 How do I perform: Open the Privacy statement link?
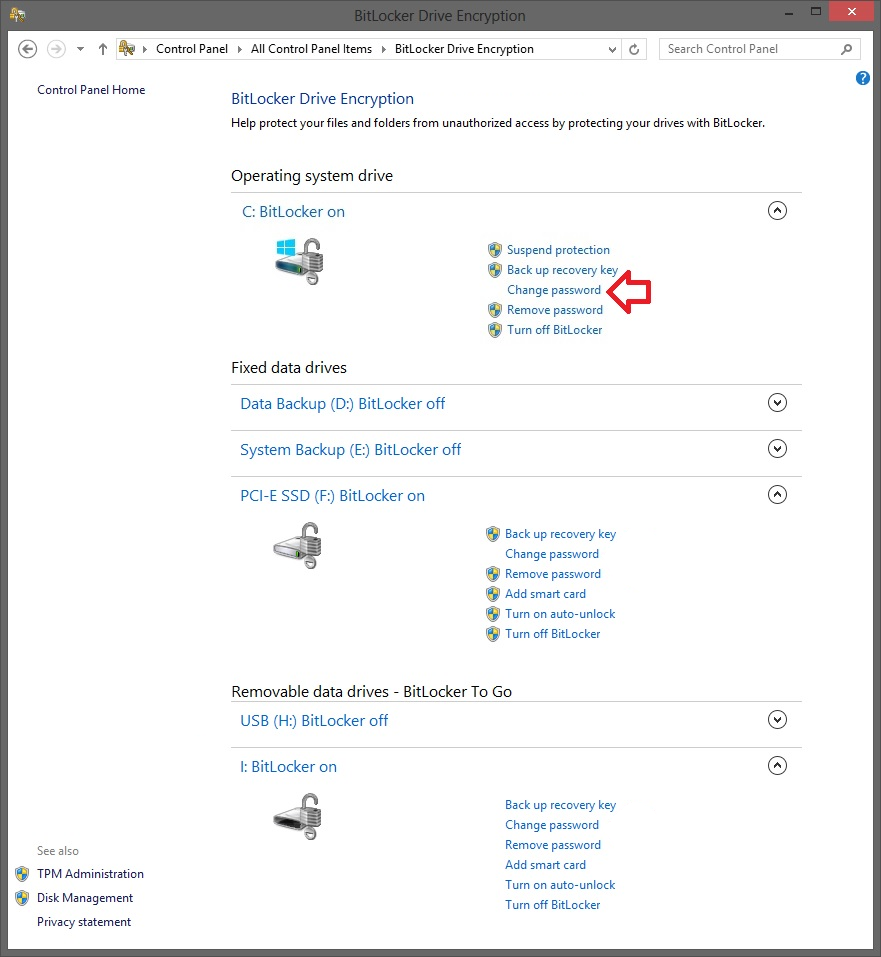click(84, 922)
